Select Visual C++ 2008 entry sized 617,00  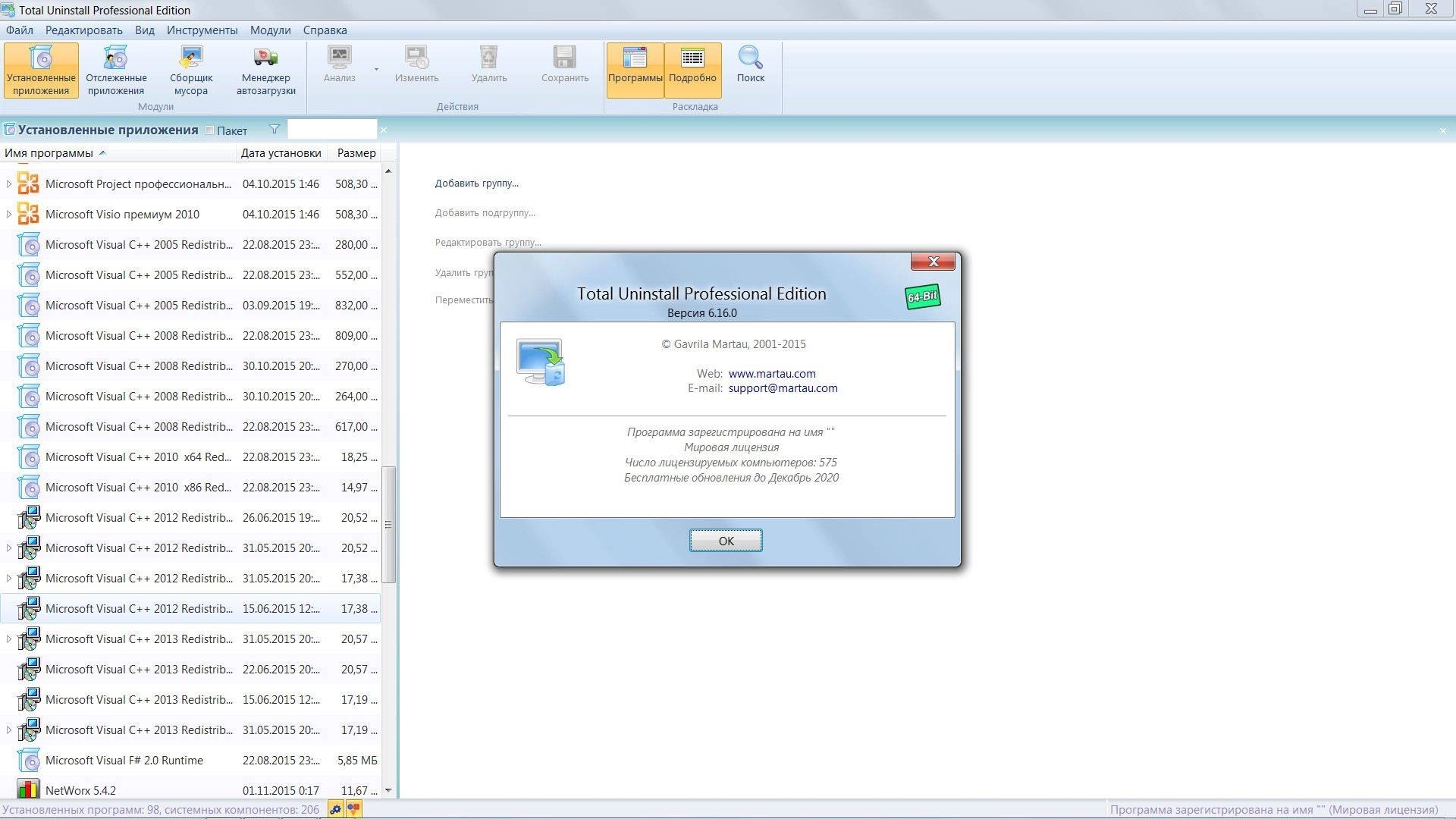click(x=190, y=426)
